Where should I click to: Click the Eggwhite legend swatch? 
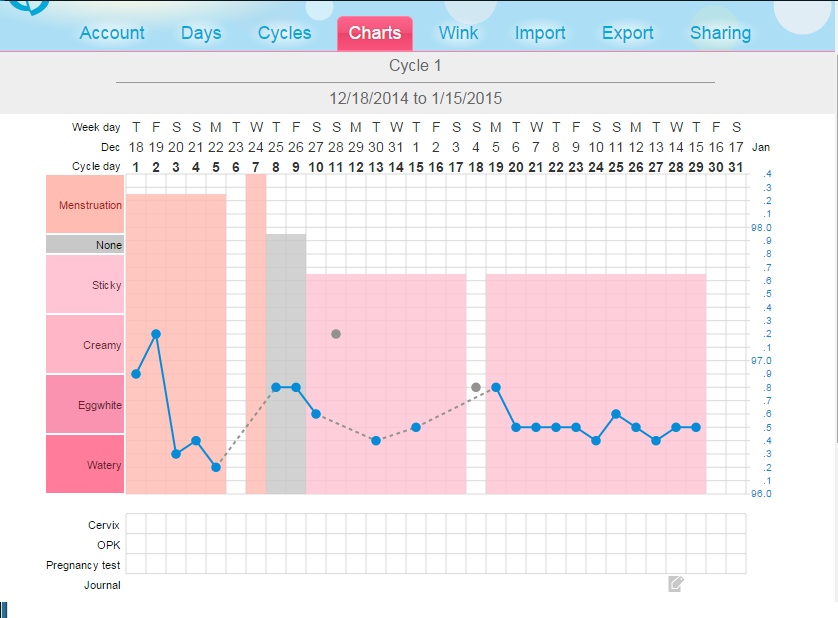click(85, 405)
